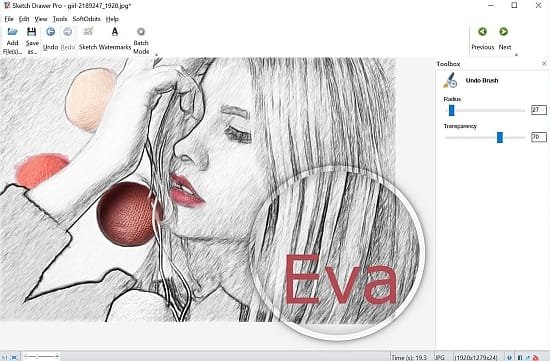Click the Time (s): 19.3 status text

(x=409, y=357)
